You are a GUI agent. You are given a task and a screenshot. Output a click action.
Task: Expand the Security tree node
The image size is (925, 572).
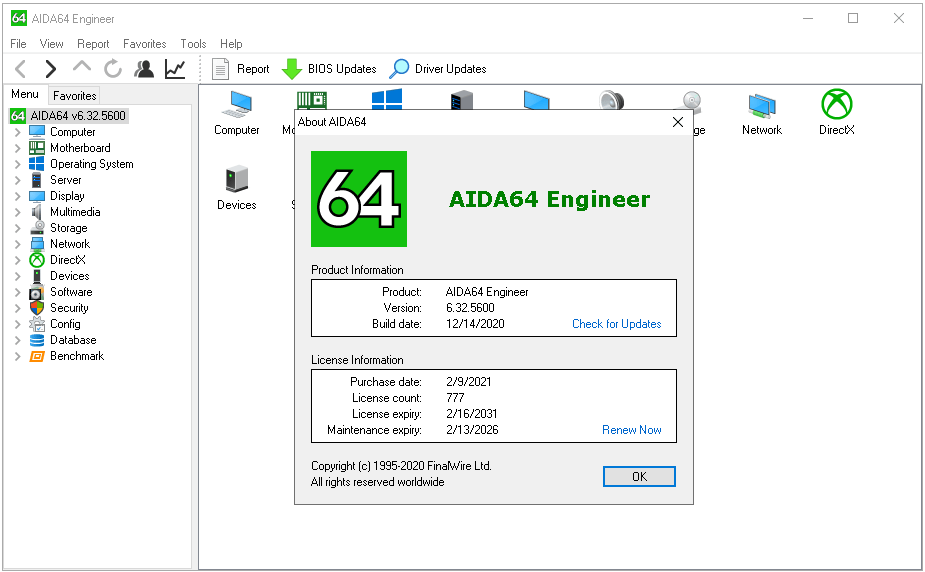point(17,308)
